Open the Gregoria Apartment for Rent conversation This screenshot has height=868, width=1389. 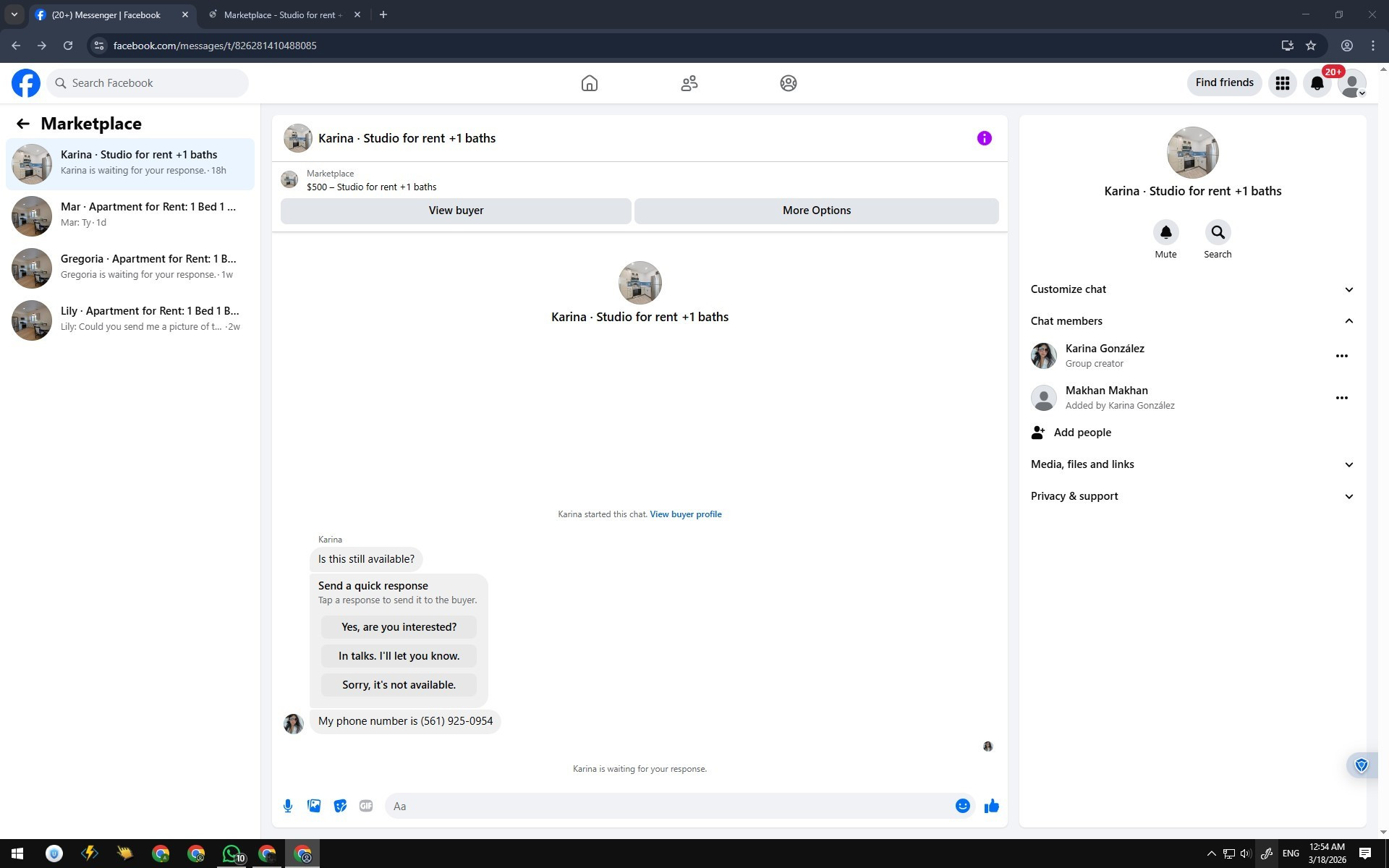(130, 268)
